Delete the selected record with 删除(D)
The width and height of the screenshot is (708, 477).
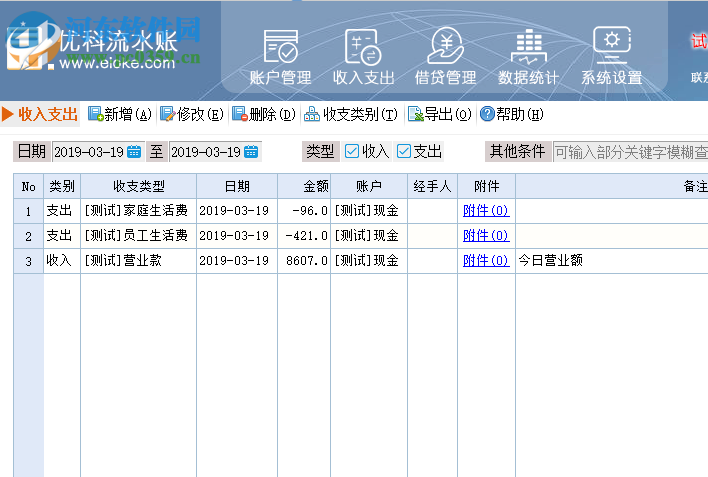[x=264, y=114]
